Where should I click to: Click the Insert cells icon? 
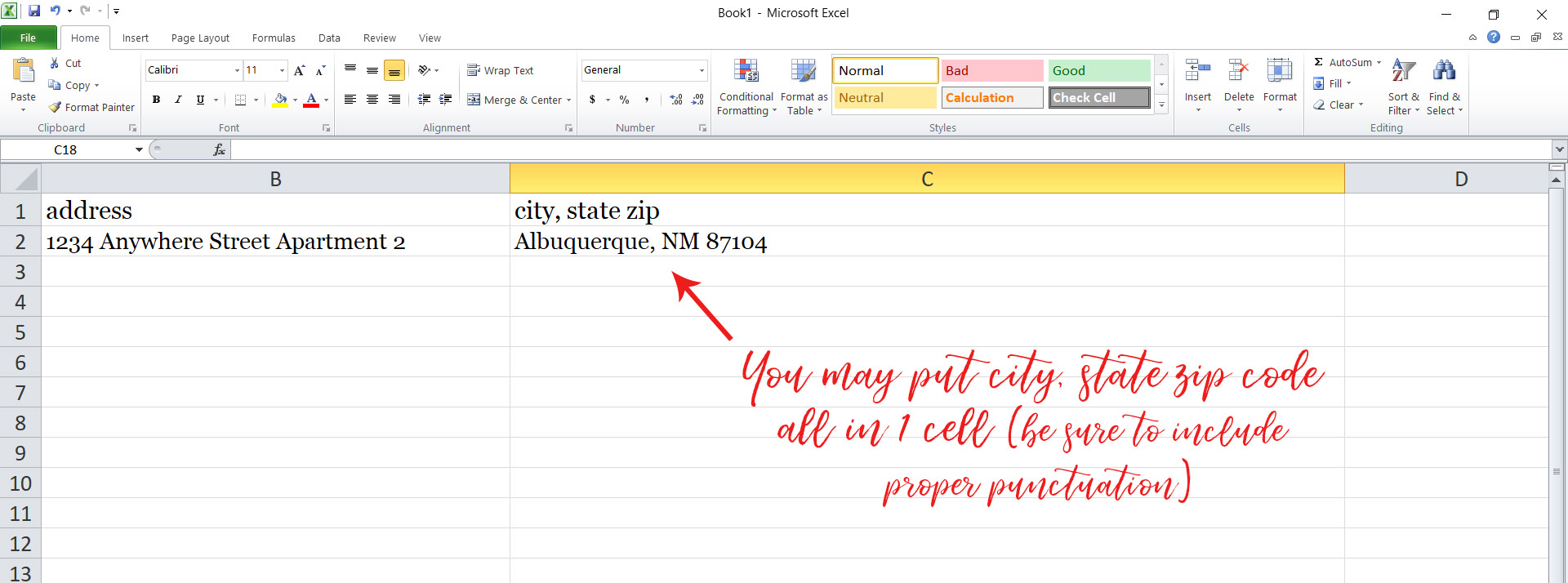click(x=1198, y=72)
